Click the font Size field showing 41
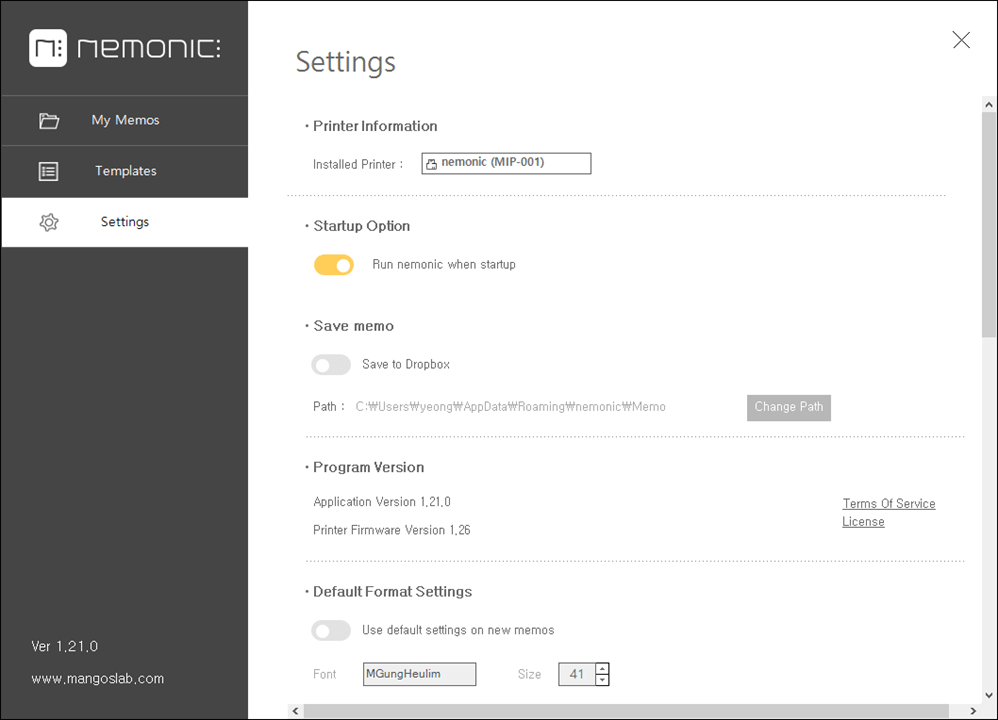The width and height of the screenshot is (998, 720). tap(577, 674)
